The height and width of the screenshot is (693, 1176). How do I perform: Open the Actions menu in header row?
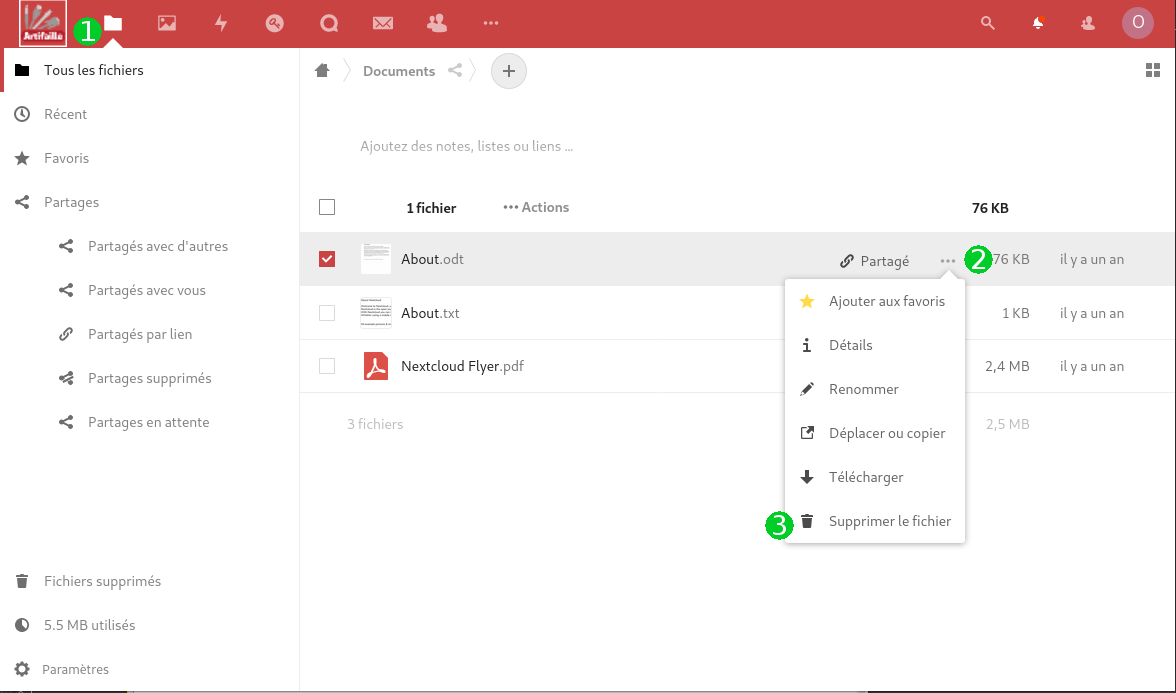[536, 207]
